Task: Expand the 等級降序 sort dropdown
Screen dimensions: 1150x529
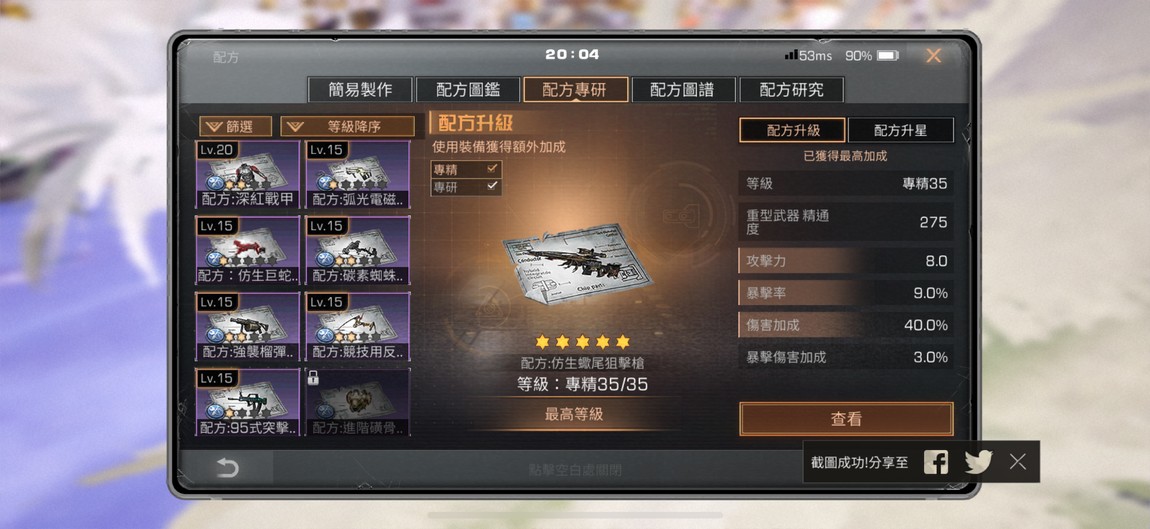Action: point(347,126)
